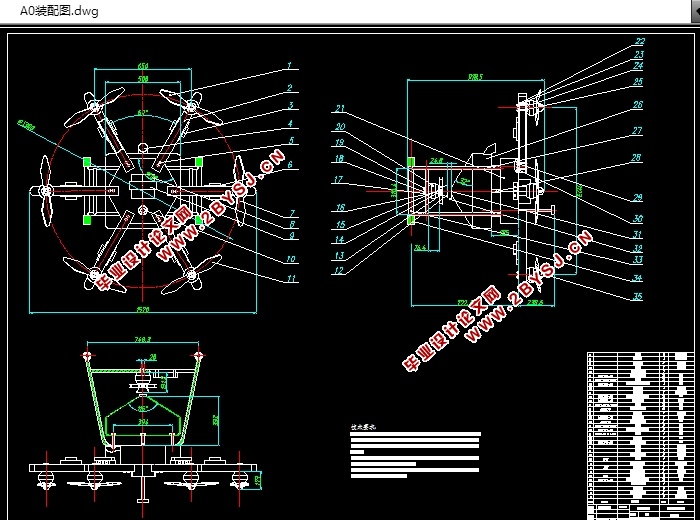700x520 pixels.
Task: Select part callout number 4
Action: point(290,123)
